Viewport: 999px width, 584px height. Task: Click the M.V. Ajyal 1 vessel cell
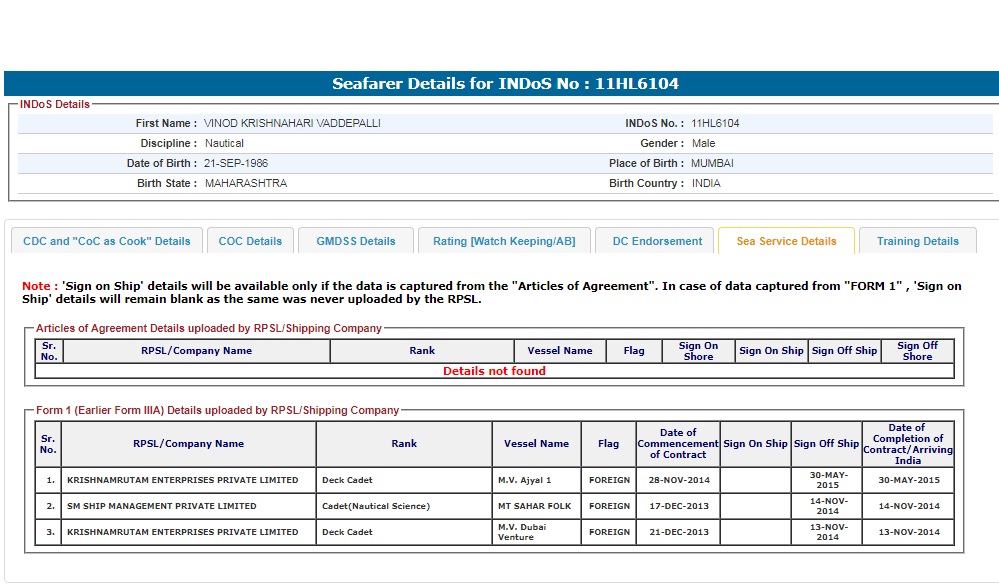click(525, 480)
